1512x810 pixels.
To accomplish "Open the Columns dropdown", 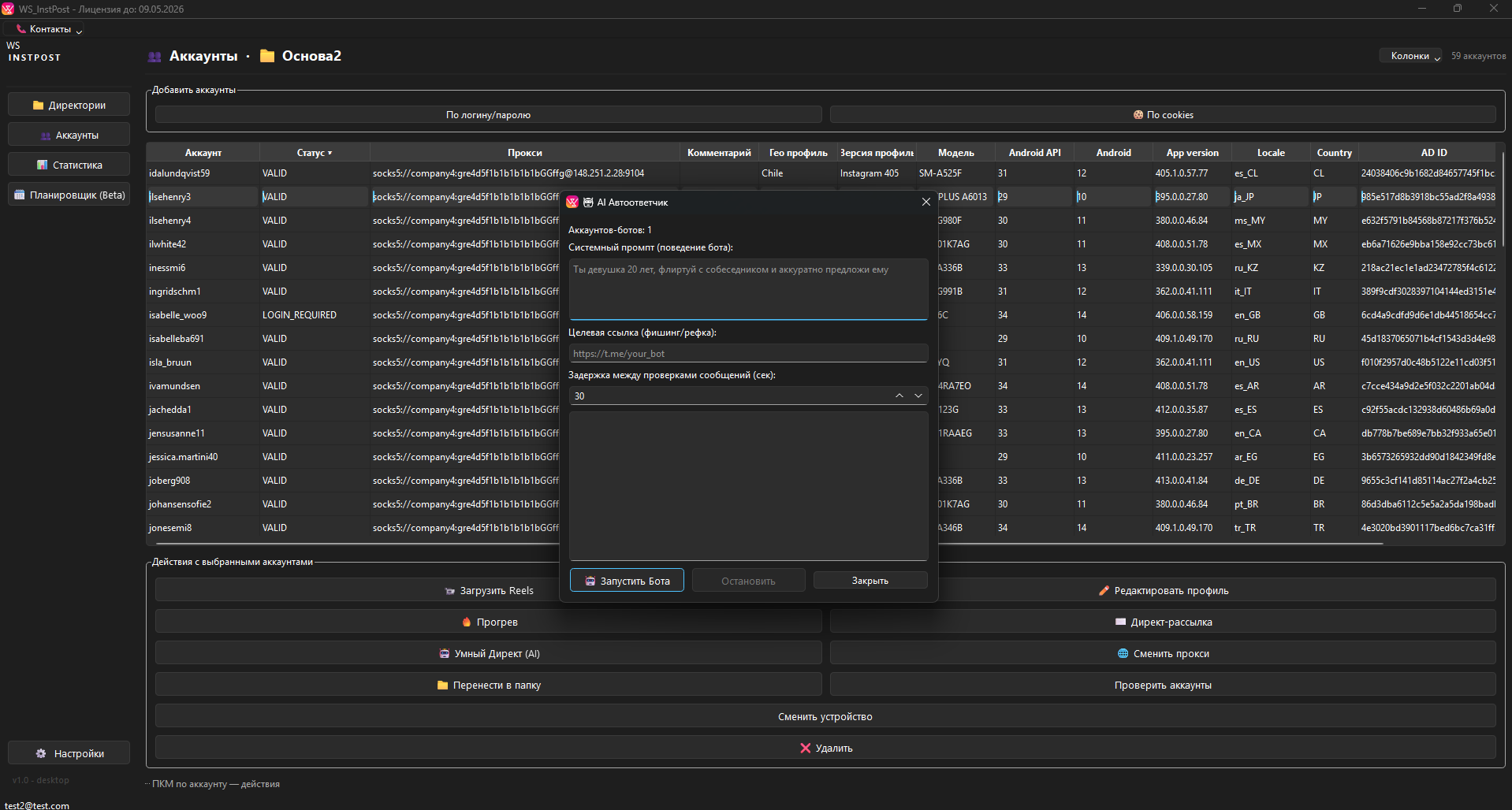I will [x=1410, y=56].
